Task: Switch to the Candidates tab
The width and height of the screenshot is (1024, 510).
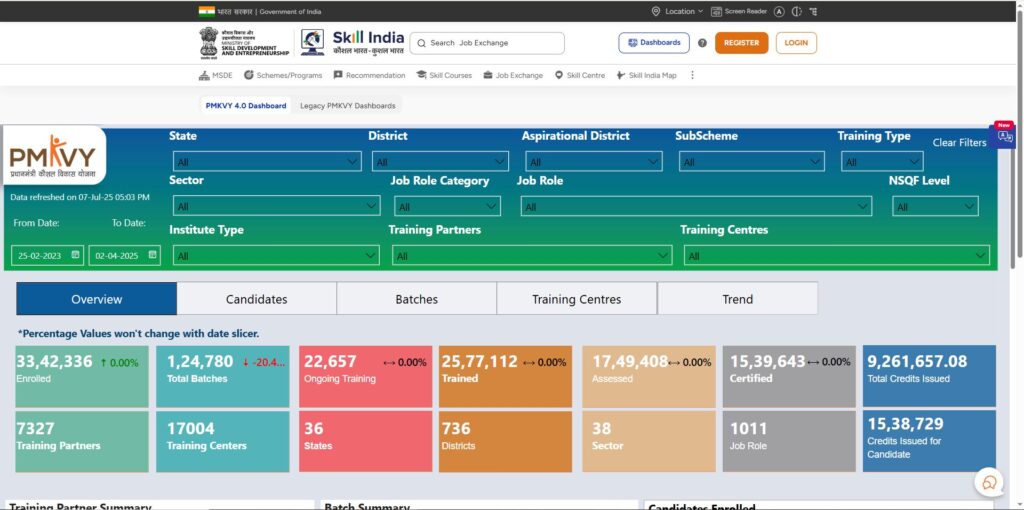Action: [x=256, y=299]
